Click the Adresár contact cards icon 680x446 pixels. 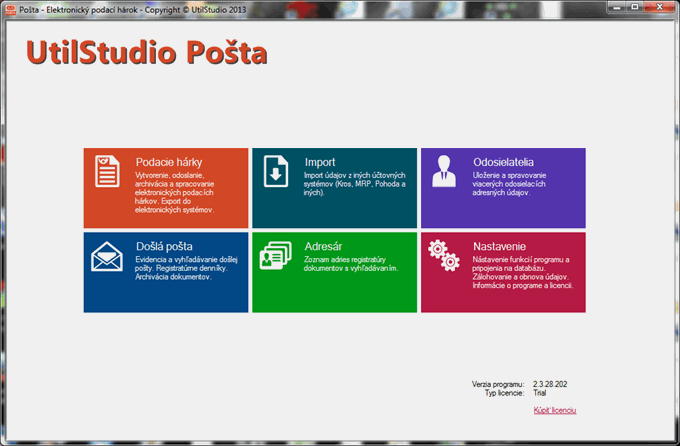(x=275, y=256)
